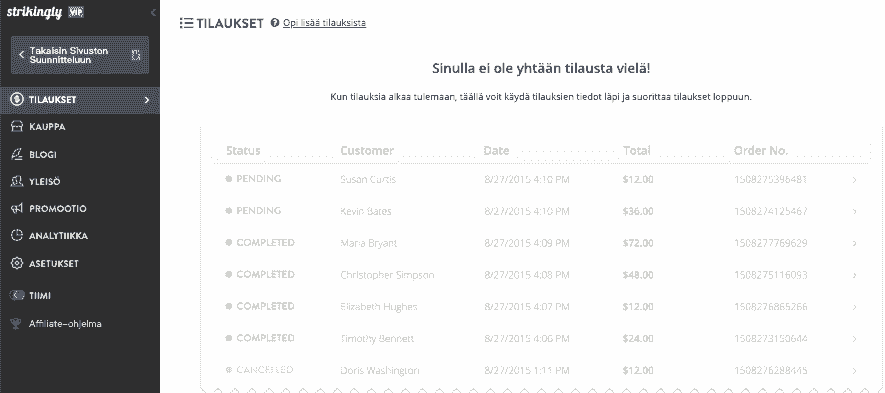Click the Tilaukset list header icon

point(186,23)
